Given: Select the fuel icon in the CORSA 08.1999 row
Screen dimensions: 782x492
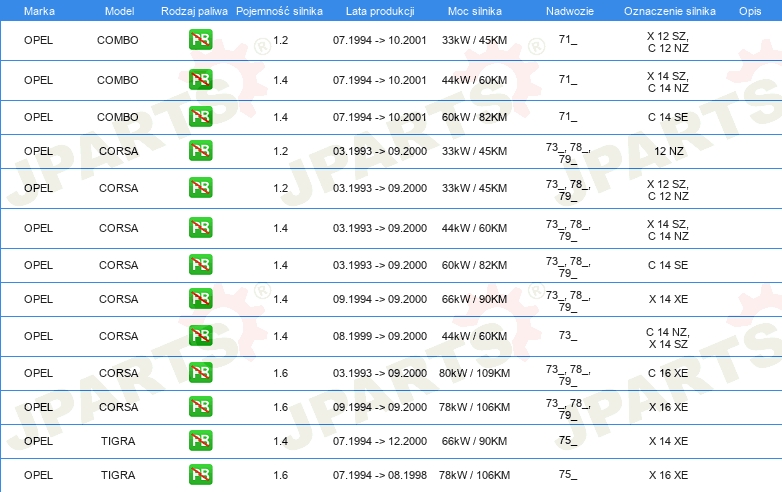Looking at the screenshot, I should (200, 335).
